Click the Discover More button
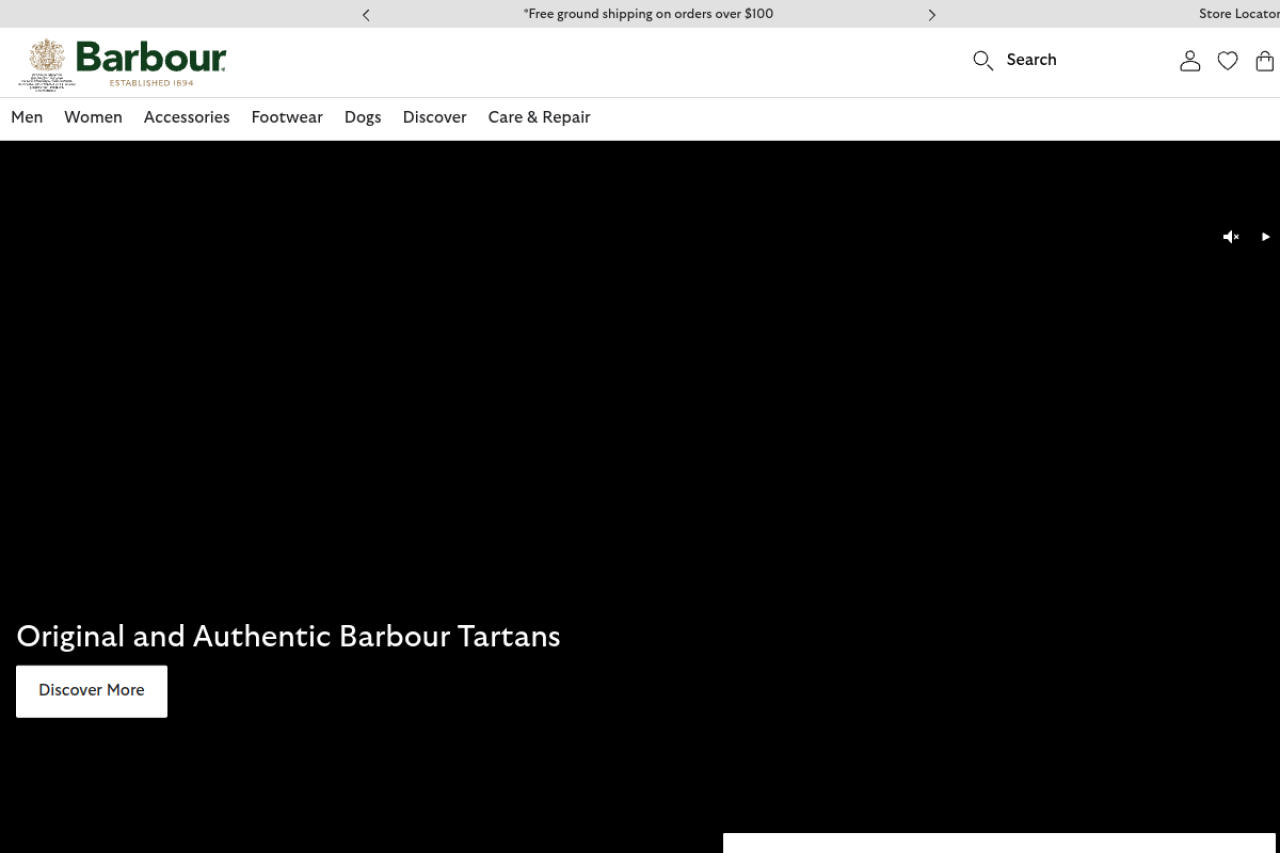The width and height of the screenshot is (1280, 853). pos(91,690)
